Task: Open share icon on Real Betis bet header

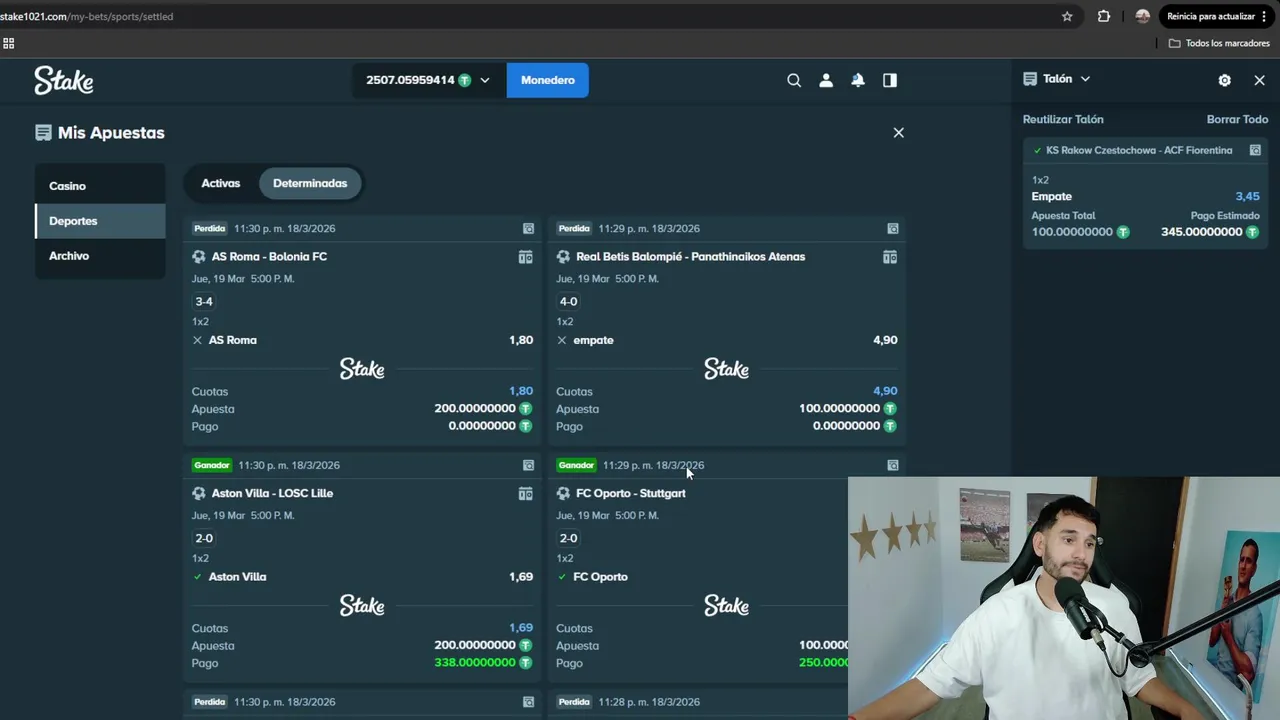Action: click(x=893, y=228)
